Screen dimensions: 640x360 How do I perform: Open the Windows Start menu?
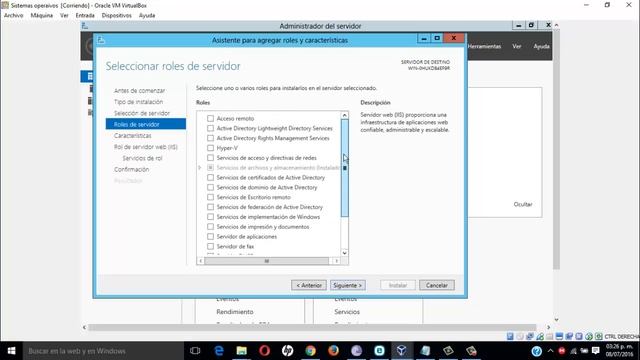[11, 351]
